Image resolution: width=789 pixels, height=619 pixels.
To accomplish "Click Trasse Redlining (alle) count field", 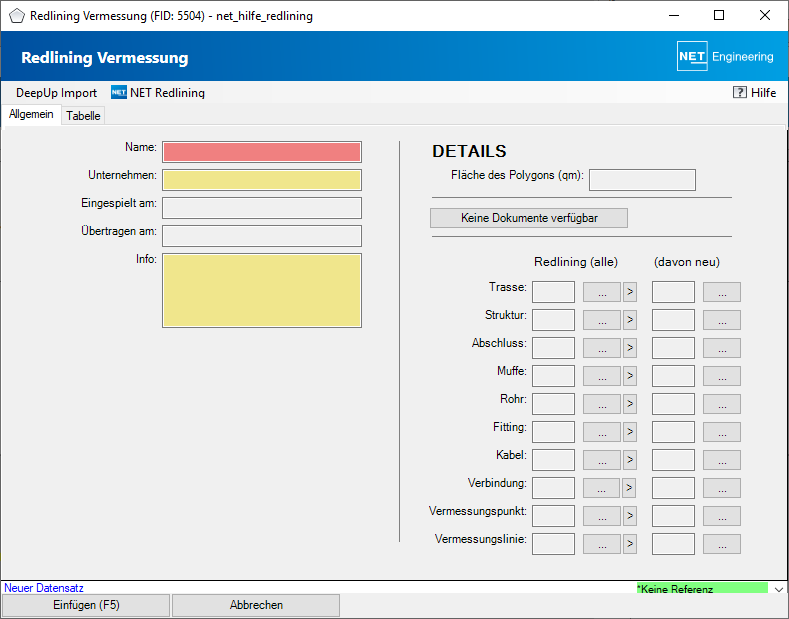I will [554, 292].
